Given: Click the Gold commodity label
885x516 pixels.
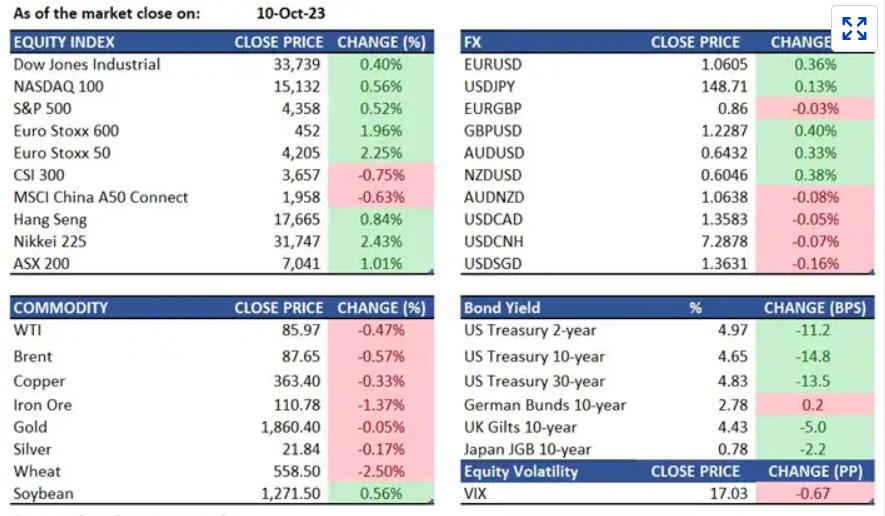Looking at the screenshot, I should (30, 427).
